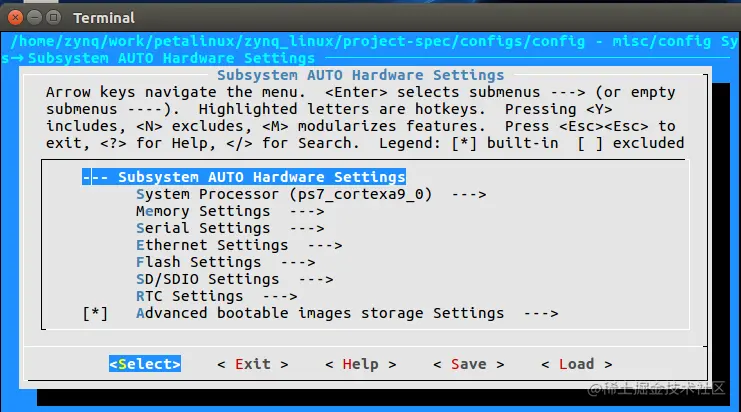Viewport: 741px width, 412px height.
Task: Open RTC Settings submenu
Action: coord(216,296)
